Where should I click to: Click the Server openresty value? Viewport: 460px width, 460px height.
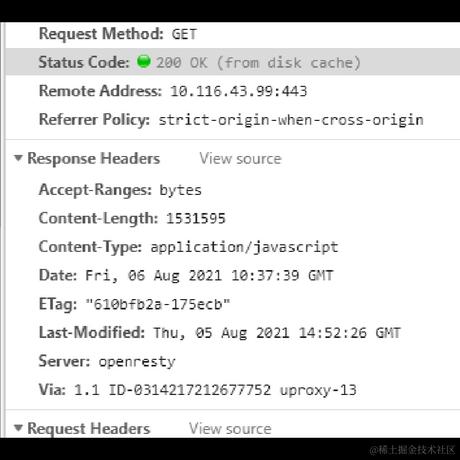click(x=137, y=362)
